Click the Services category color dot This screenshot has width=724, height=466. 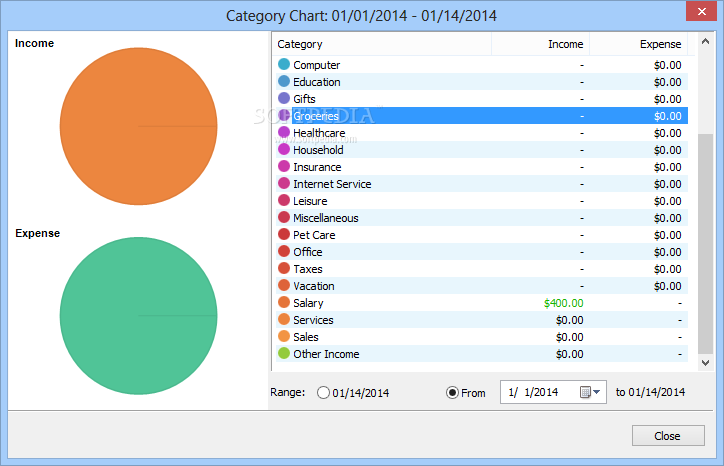[284, 319]
